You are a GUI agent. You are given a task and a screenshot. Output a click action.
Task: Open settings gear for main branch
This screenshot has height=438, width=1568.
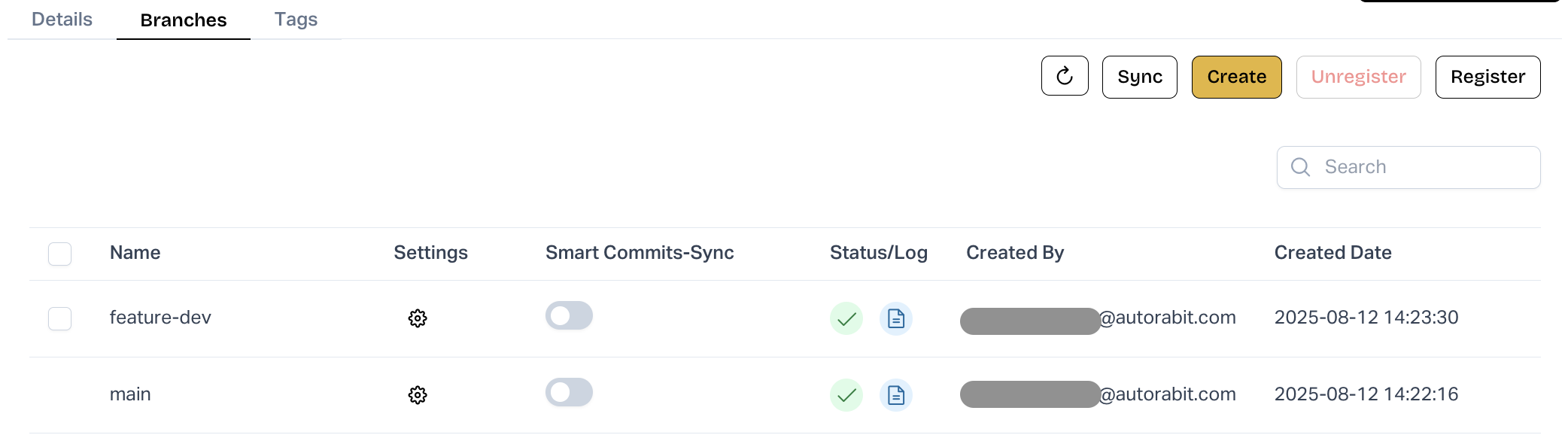(x=418, y=395)
